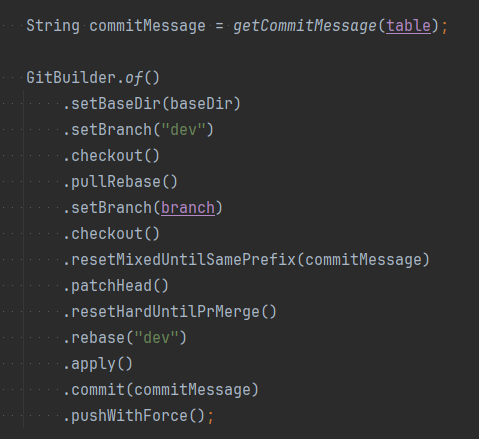Click the underlined table parameter
The image size is (479, 439).
click(x=408, y=26)
